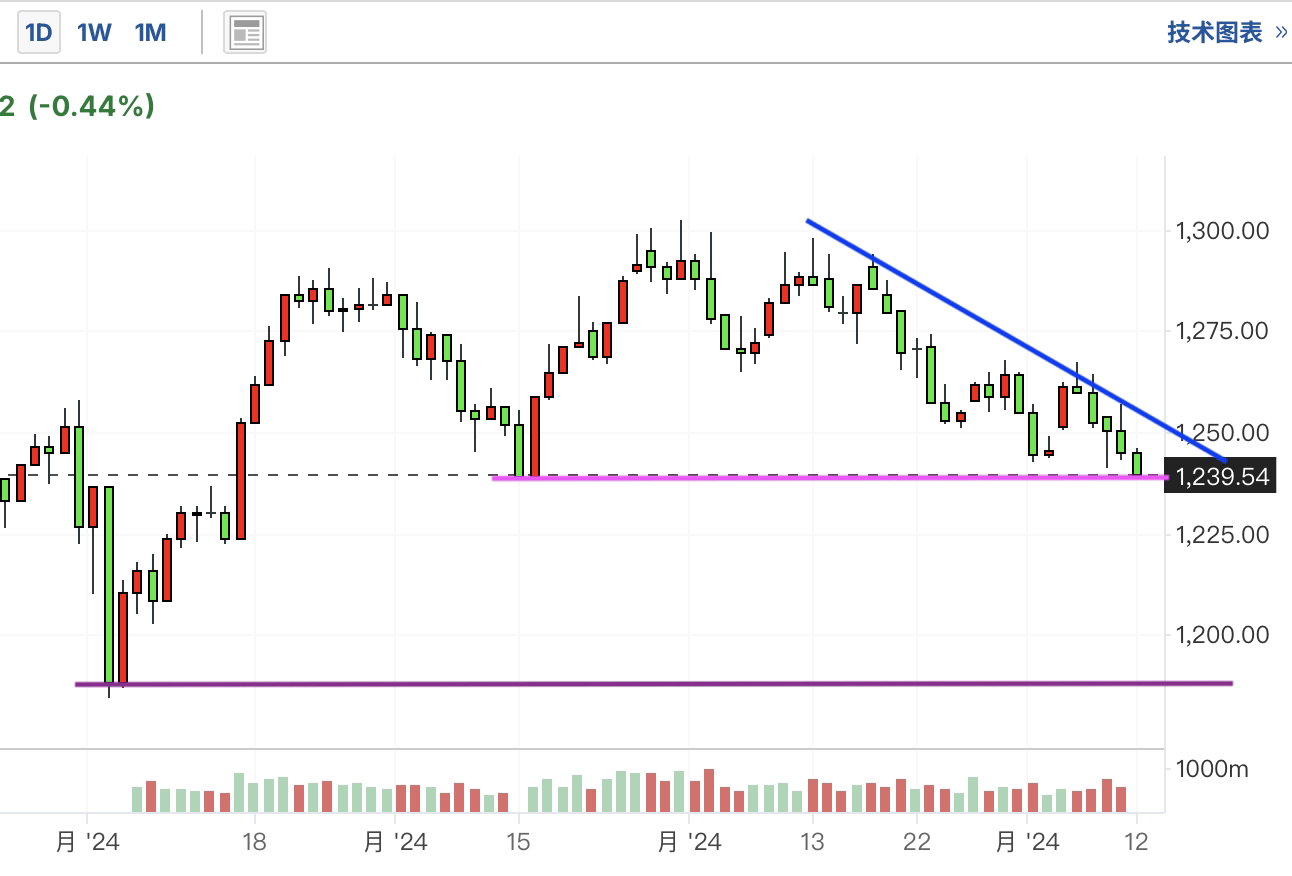Image resolution: width=1292 pixels, height=876 pixels.
Task: Click the date label 13
Action: coord(812,842)
